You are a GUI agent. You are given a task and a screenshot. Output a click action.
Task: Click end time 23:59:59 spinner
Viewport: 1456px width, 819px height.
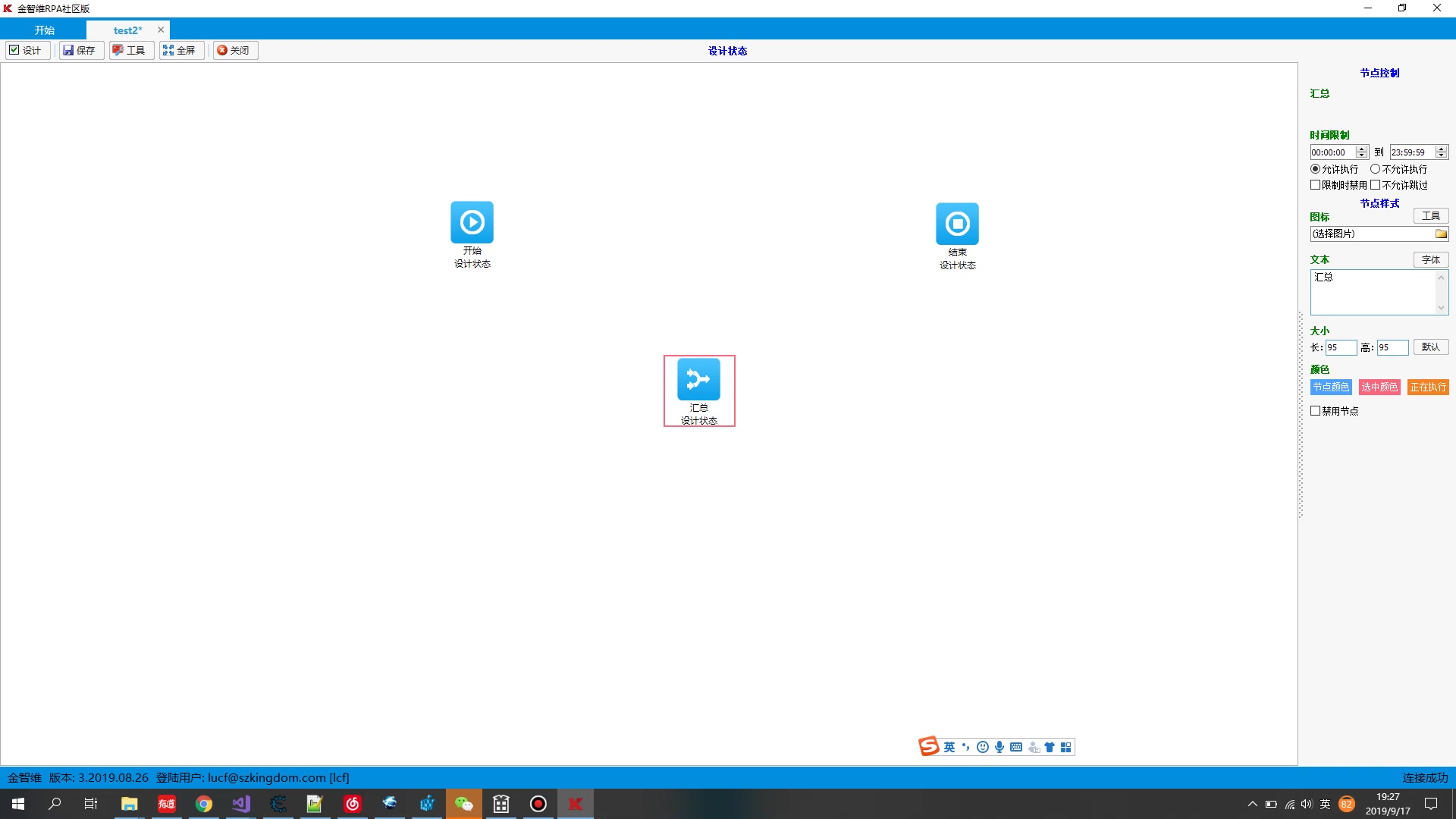(x=1442, y=152)
